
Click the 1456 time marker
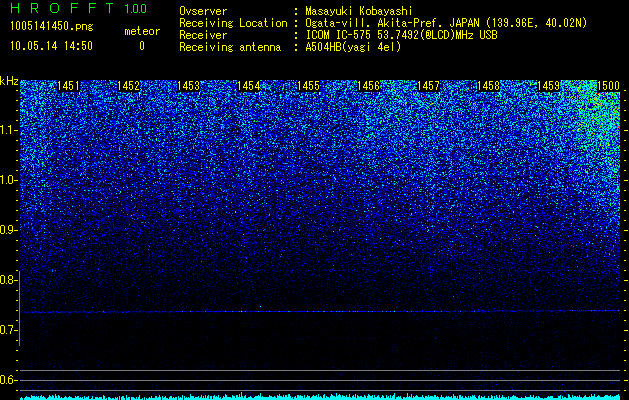368,85
